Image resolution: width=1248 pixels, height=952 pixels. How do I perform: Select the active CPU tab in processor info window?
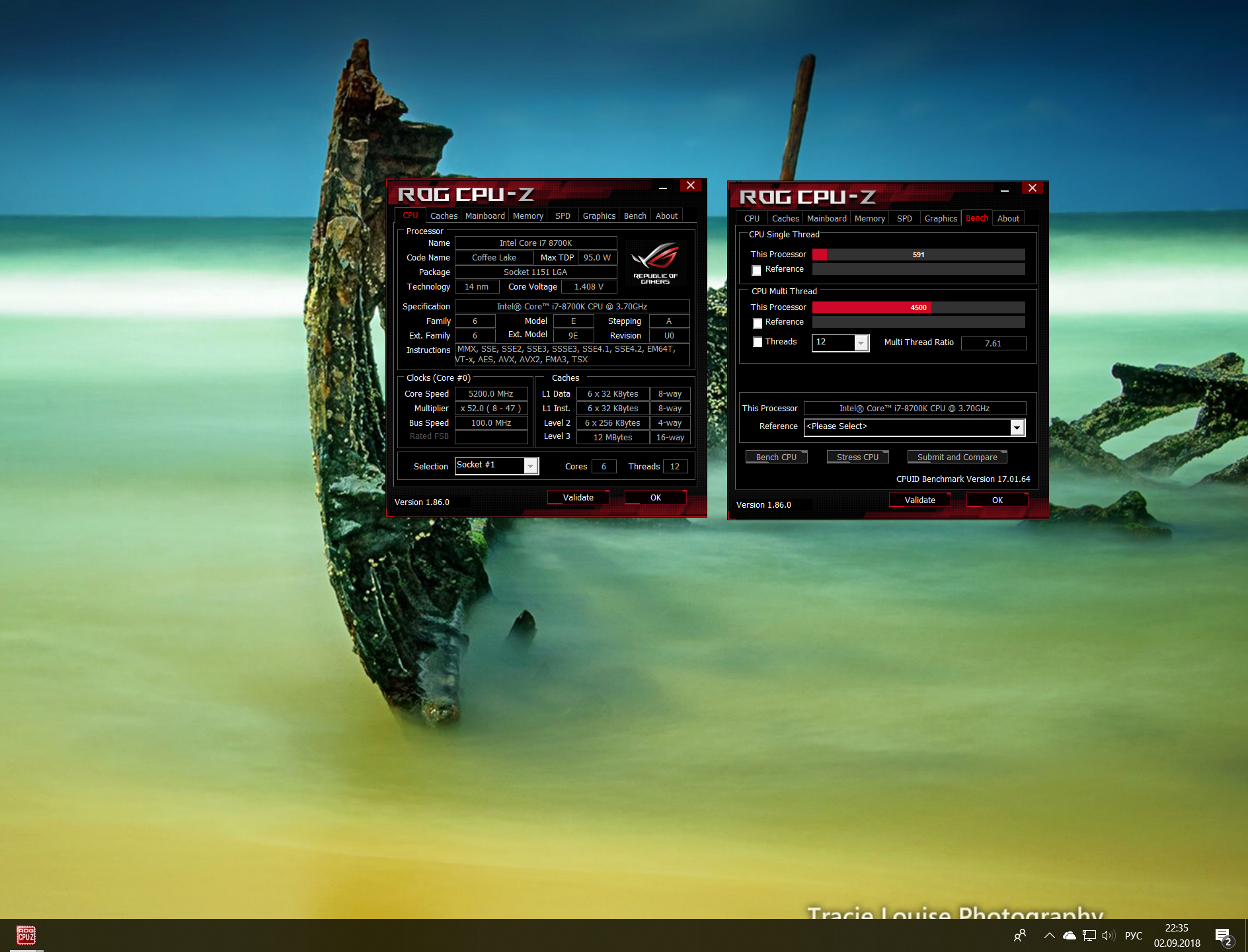[x=410, y=216]
